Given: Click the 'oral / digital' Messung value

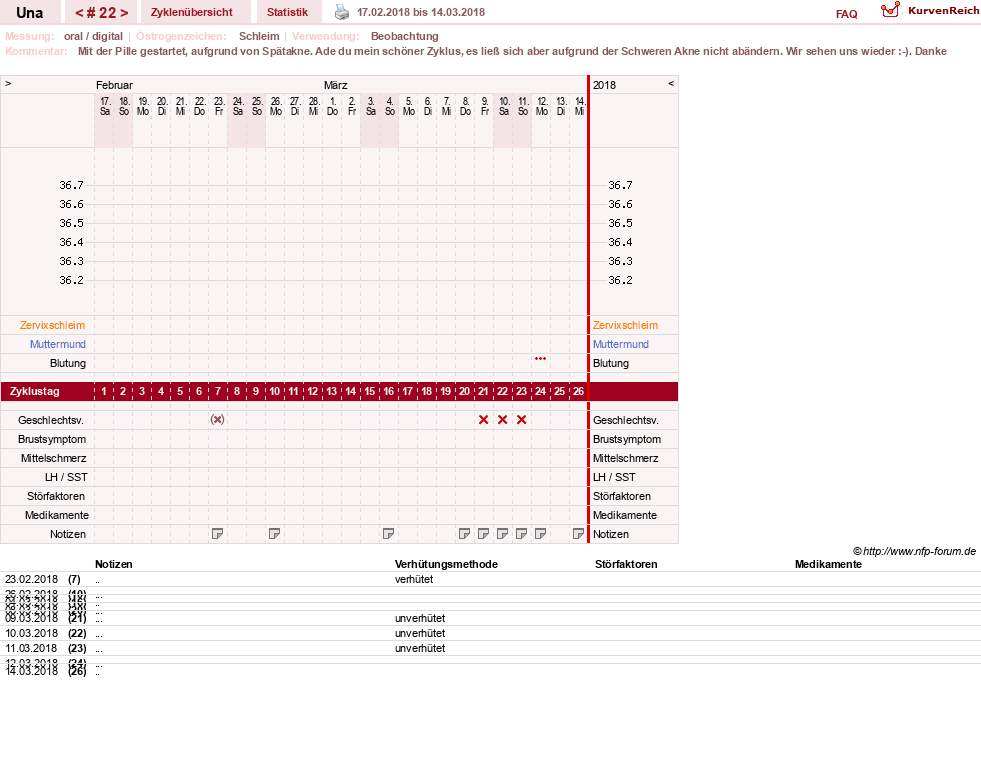Looking at the screenshot, I should [93, 36].
